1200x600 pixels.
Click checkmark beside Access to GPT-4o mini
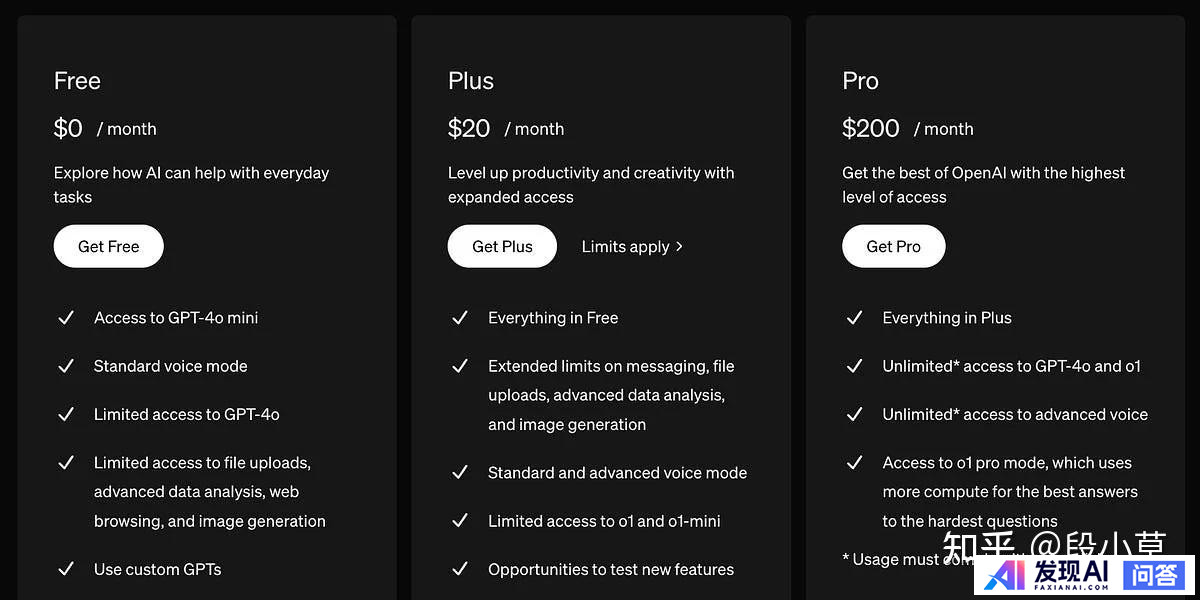(x=66, y=318)
